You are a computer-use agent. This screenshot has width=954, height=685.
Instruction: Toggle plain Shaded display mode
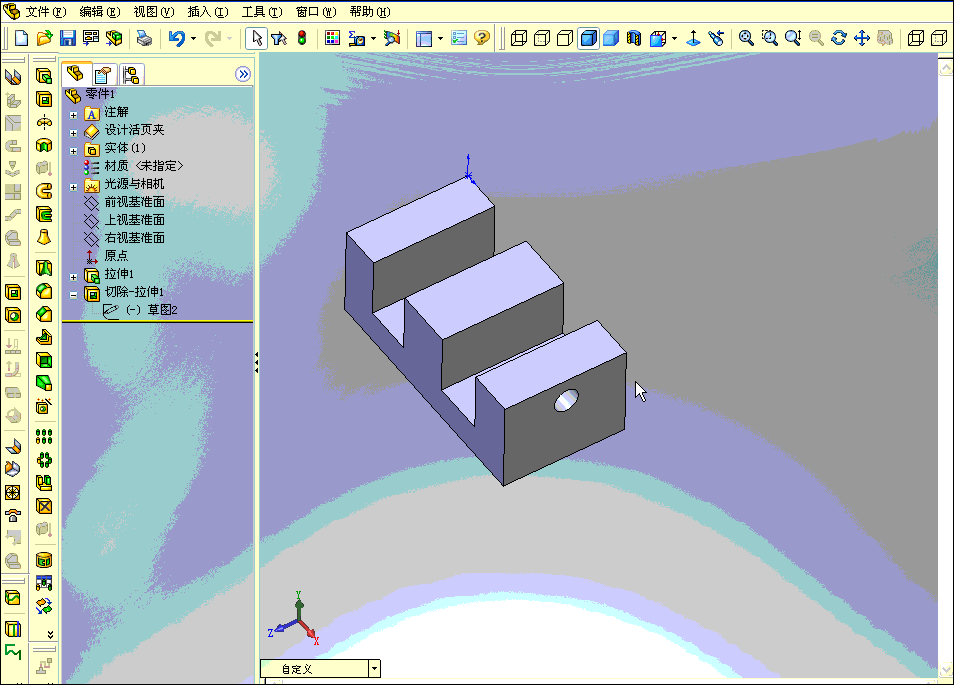pyautogui.click(x=611, y=38)
